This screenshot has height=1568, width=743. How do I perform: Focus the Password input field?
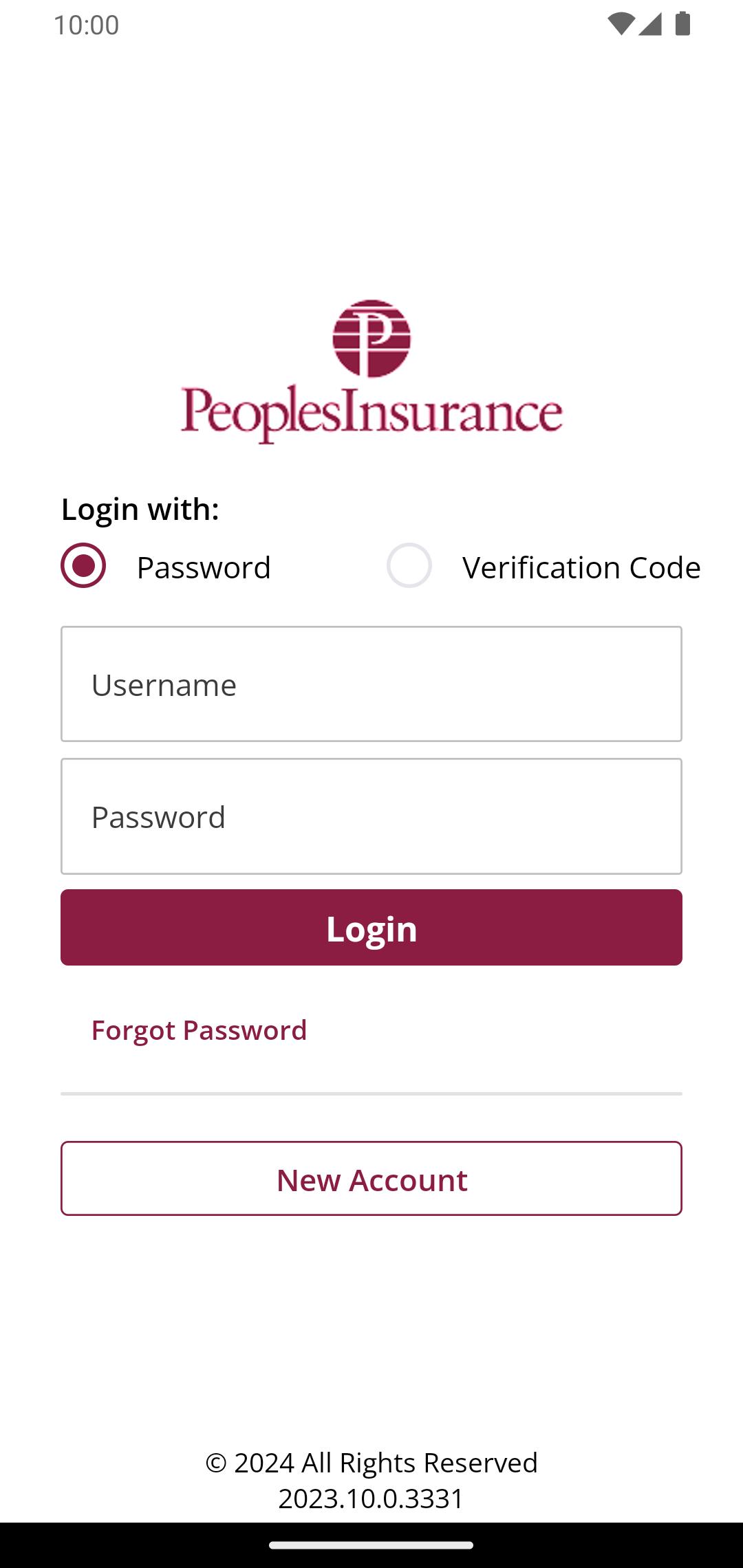(x=371, y=816)
